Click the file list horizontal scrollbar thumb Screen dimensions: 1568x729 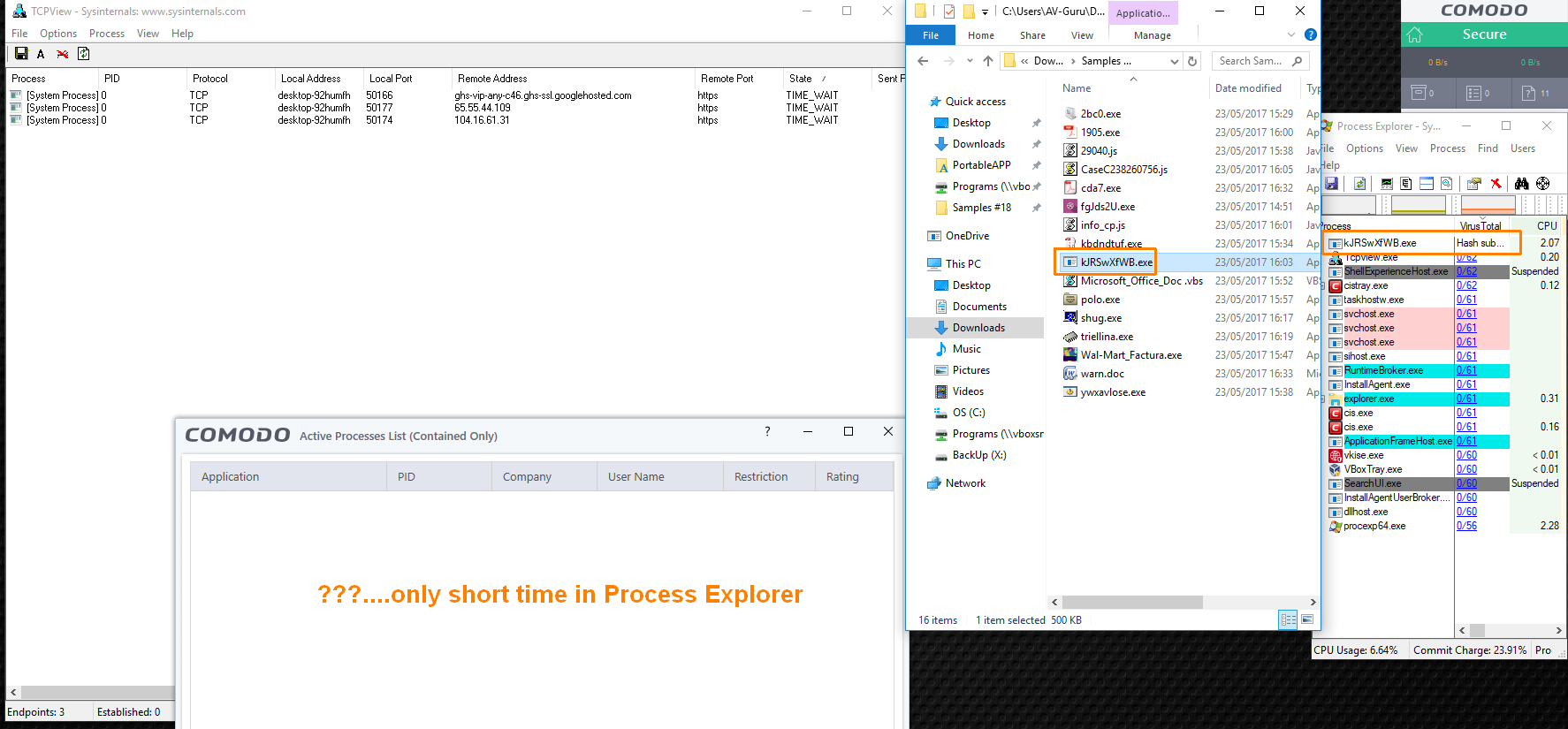coord(1131,602)
